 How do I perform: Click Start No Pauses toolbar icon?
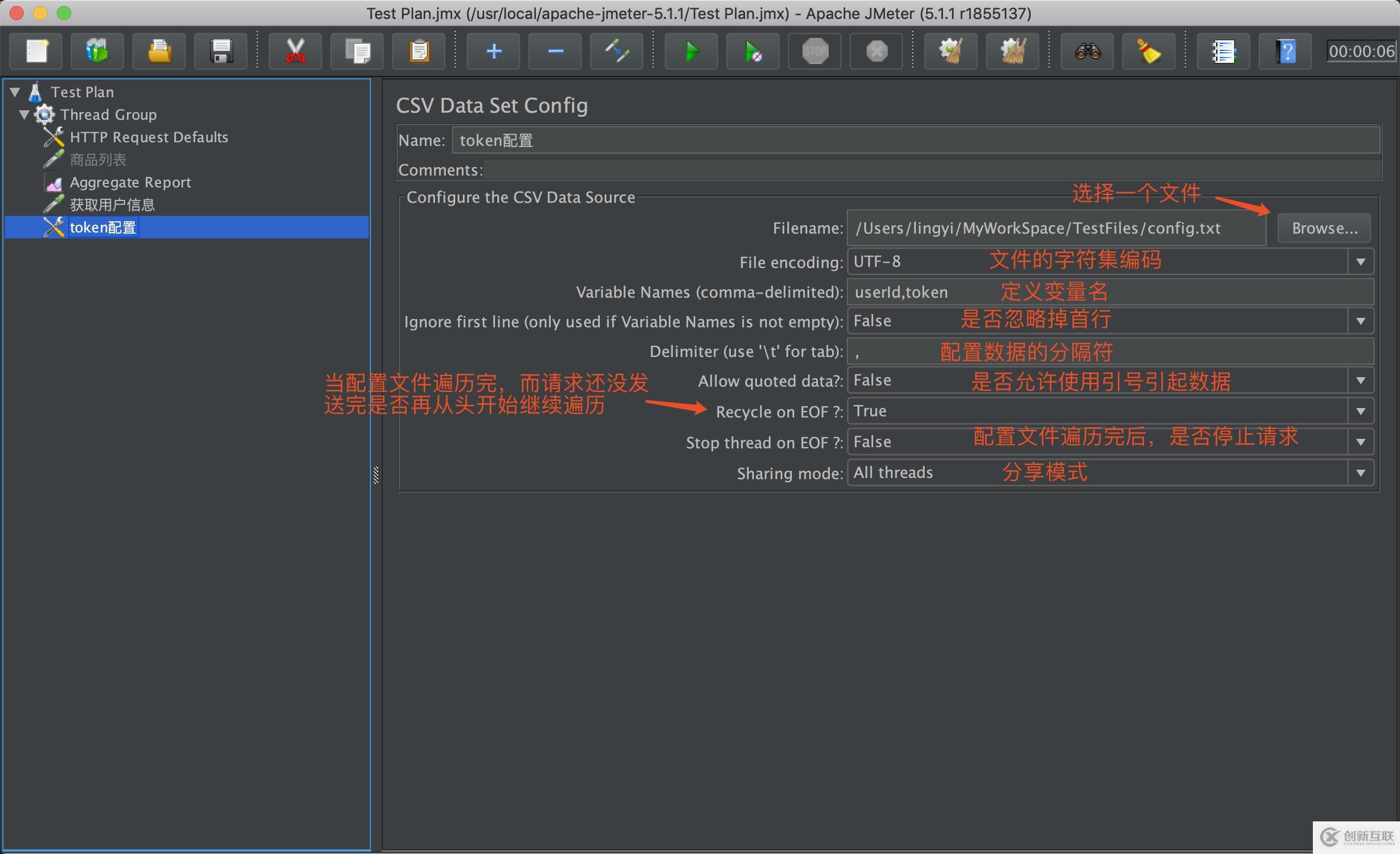[753, 52]
